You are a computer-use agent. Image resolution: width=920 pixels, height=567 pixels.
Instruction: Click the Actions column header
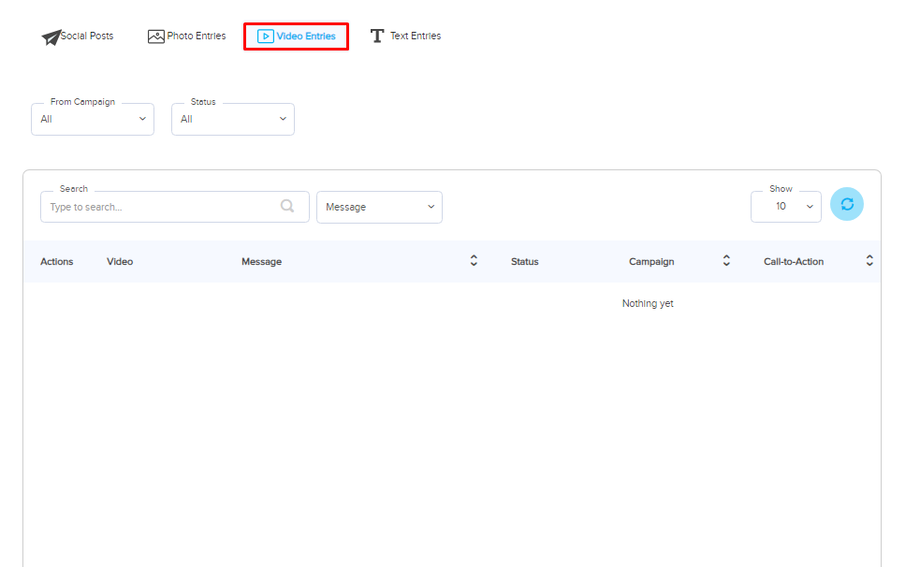coord(57,262)
